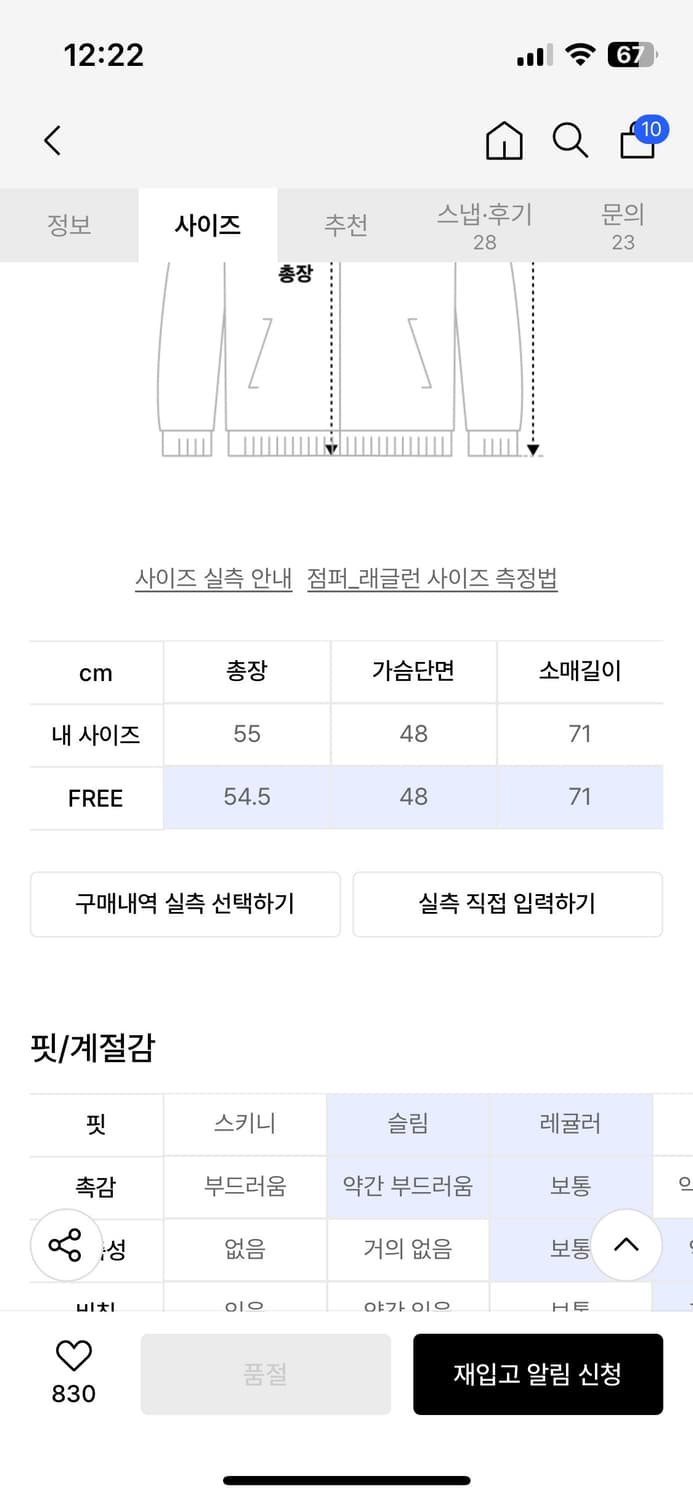Open the shopping cart showing 10 items
This screenshot has height=1500, width=693.
pyautogui.click(x=636, y=143)
